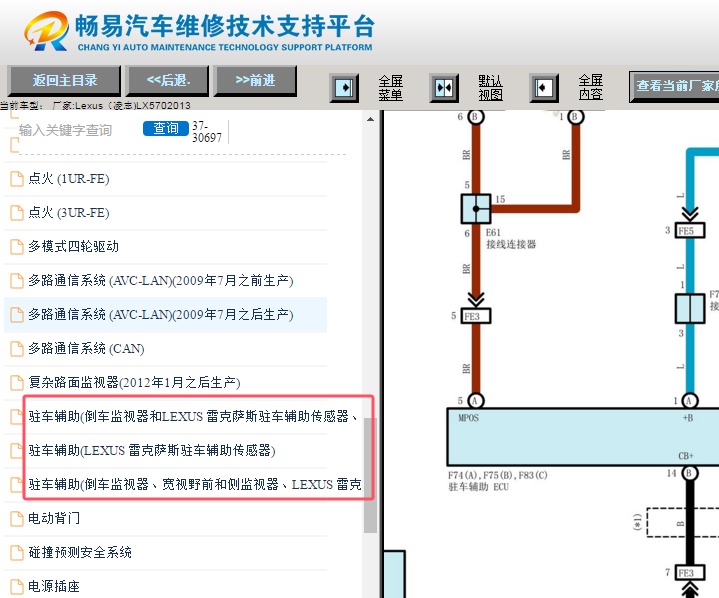Select the 全屏内容 label
This screenshot has height=598, width=719.
click(590, 88)
